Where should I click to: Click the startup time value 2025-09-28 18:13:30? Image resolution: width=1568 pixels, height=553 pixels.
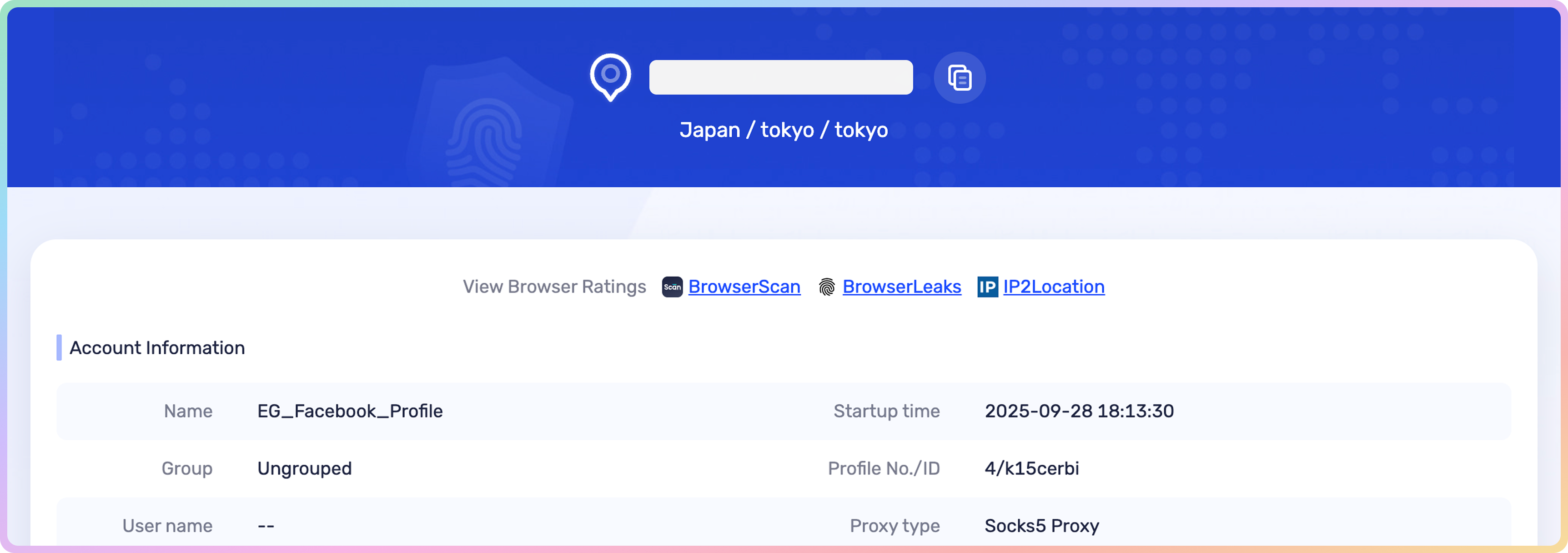[1079, 411]
